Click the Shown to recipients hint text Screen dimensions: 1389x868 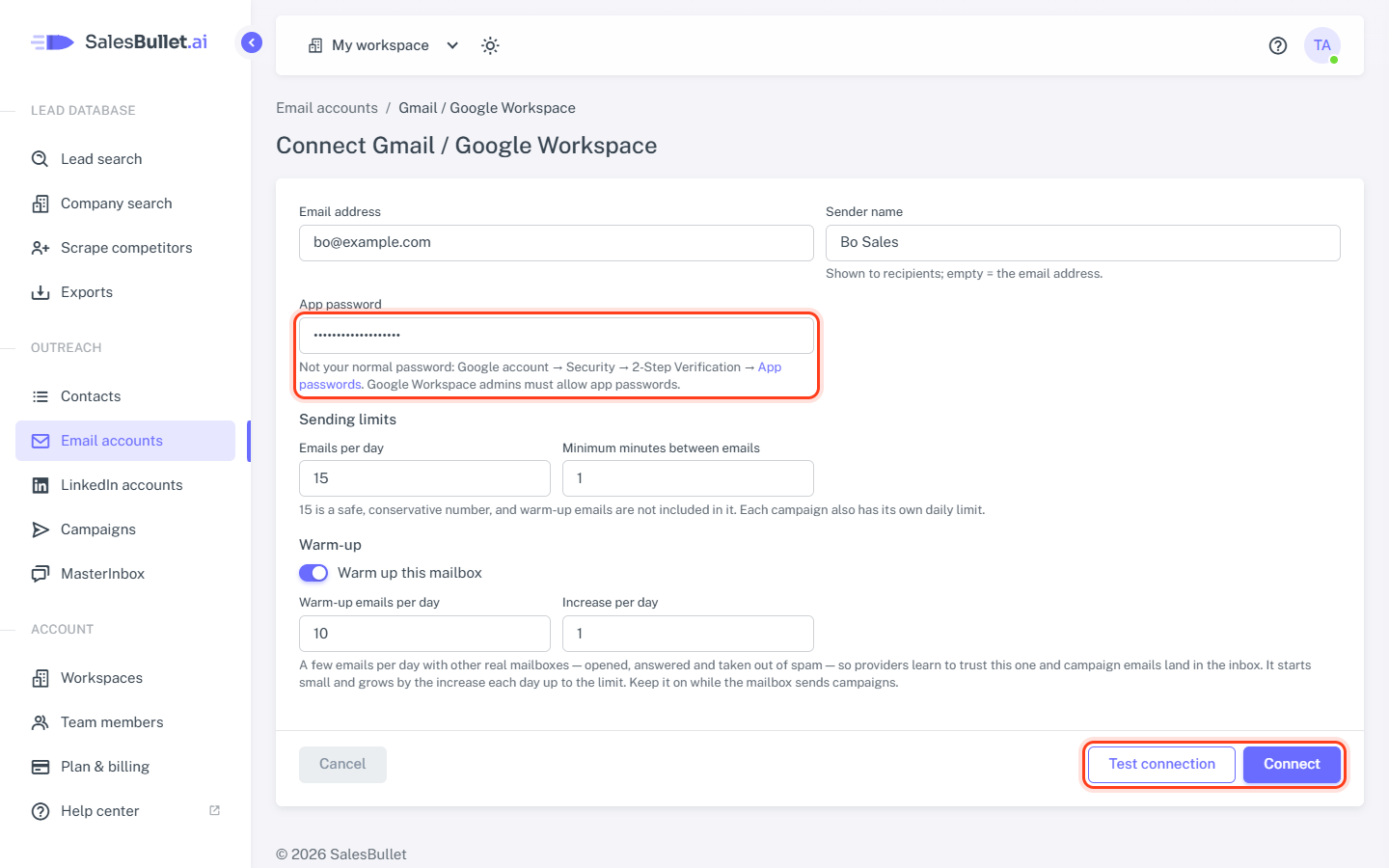[964, 274]
